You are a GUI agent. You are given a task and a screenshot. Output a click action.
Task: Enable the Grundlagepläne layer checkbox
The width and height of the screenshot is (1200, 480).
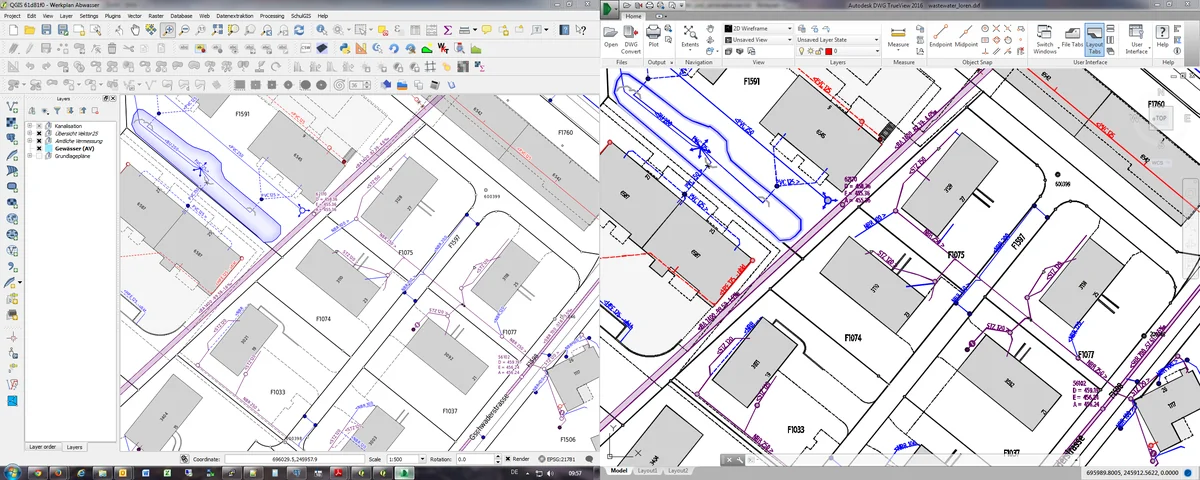pos(38,156)
